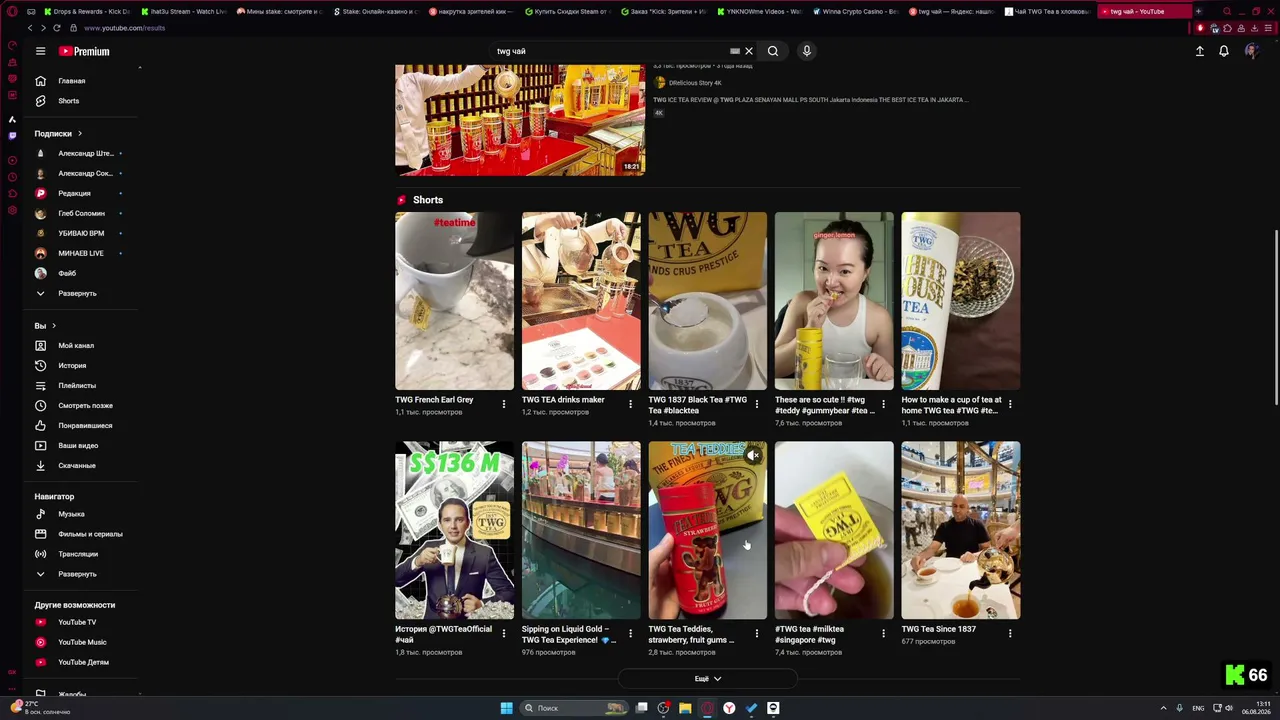The width and height of the screenshot is (1280, 720).
Task: Open the Dilelicious Story 4K channel link
Action: tap(695, 83)
